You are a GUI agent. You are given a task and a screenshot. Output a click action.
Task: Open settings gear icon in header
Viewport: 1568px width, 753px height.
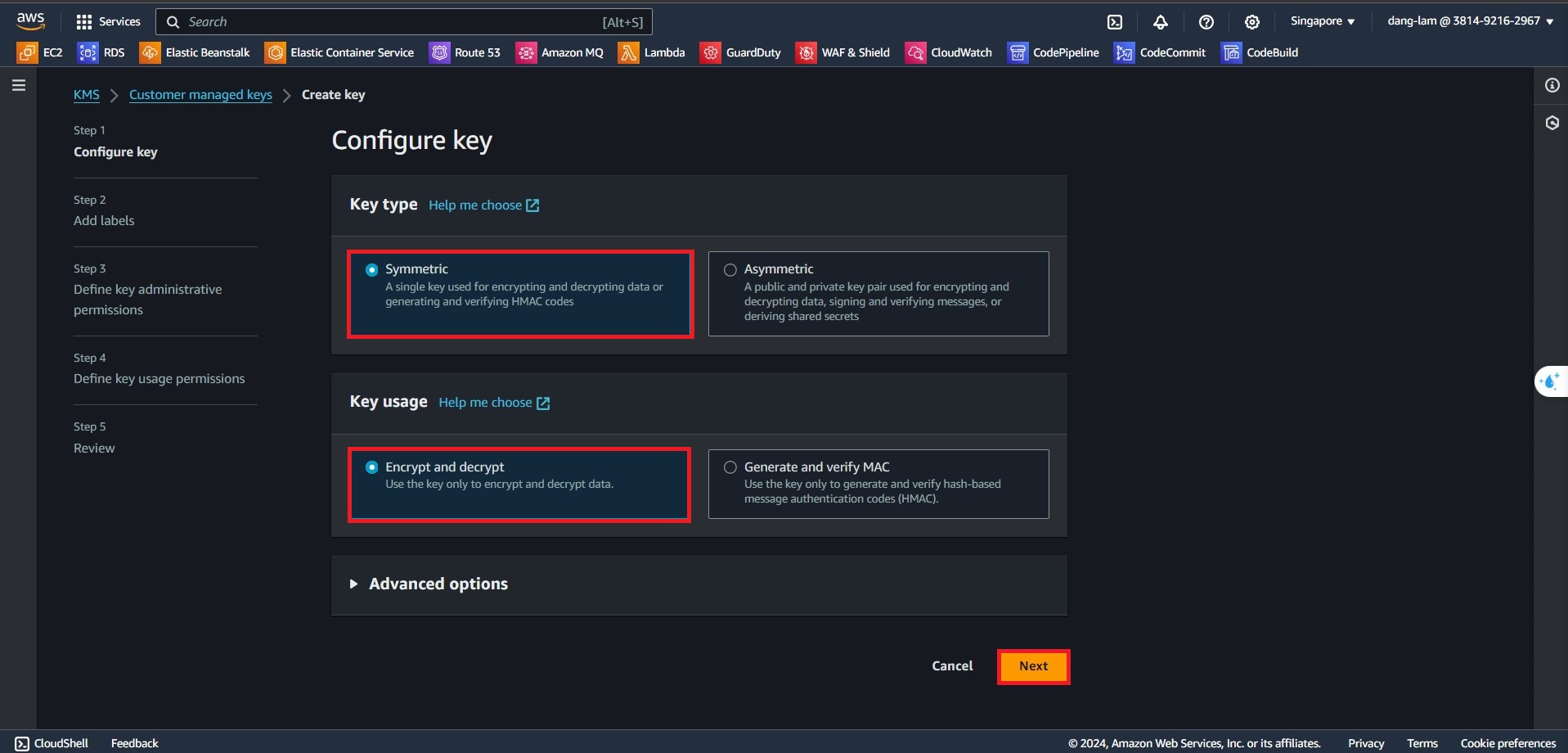click(1251, 22)
